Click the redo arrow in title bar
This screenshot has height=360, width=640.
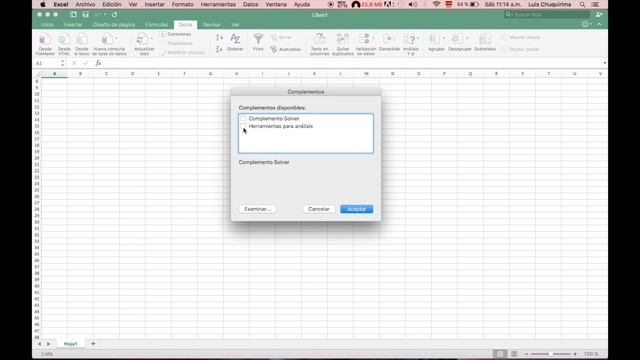click(115, 15)
